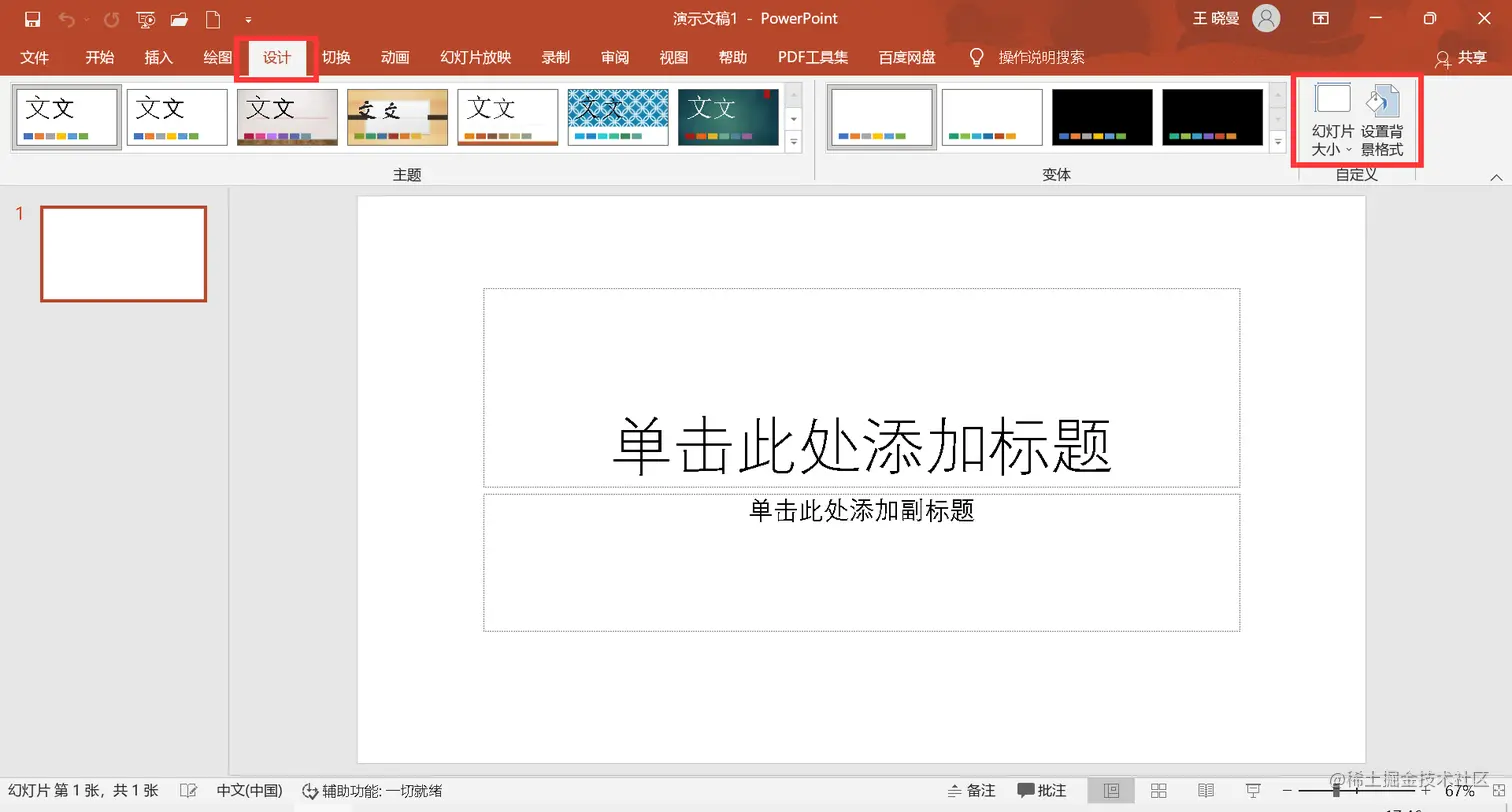1512x812 pixels.
Task: Select white variant with blue-orange palette
Action: [x=882, y=117]
